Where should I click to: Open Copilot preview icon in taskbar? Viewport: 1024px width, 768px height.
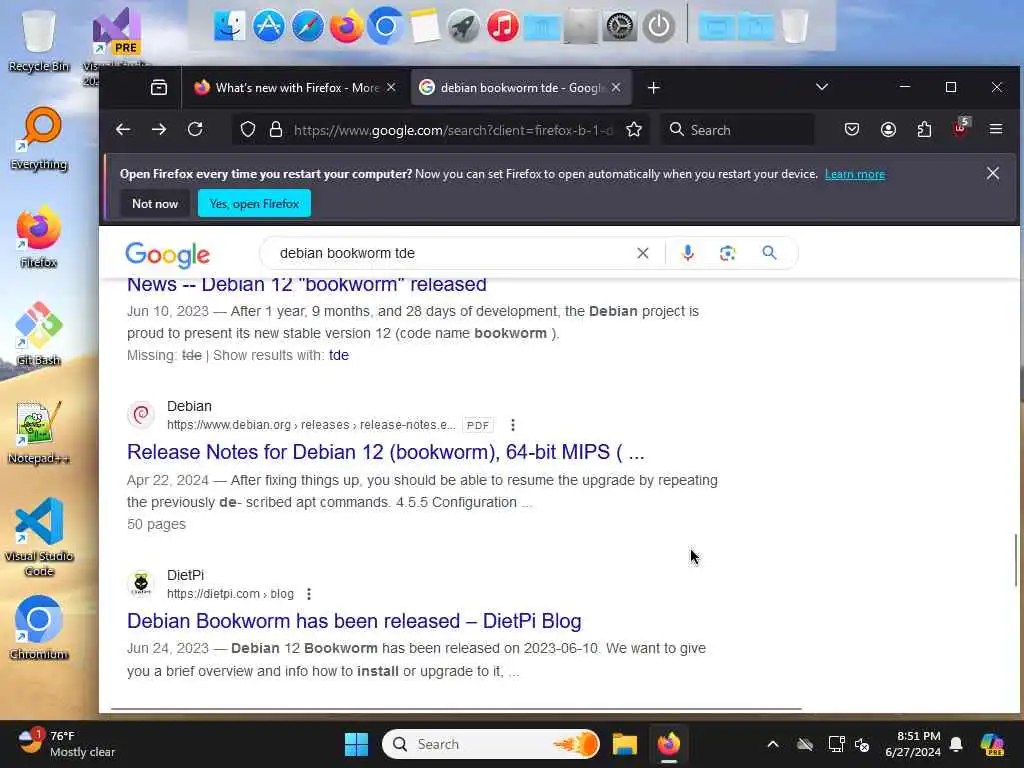pos(992,744)
